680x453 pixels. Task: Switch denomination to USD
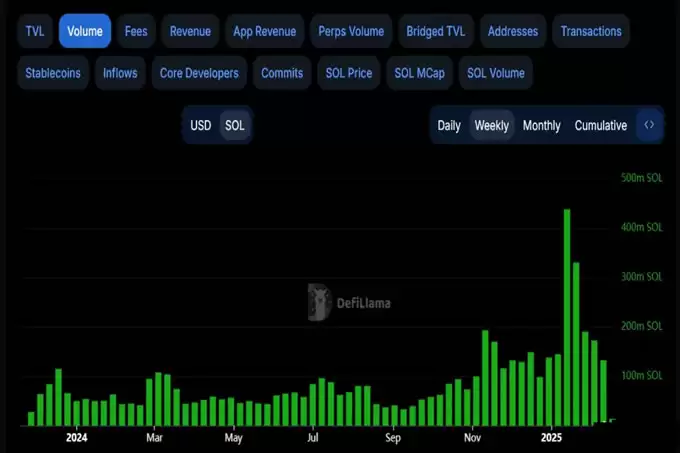coord(200,126)
